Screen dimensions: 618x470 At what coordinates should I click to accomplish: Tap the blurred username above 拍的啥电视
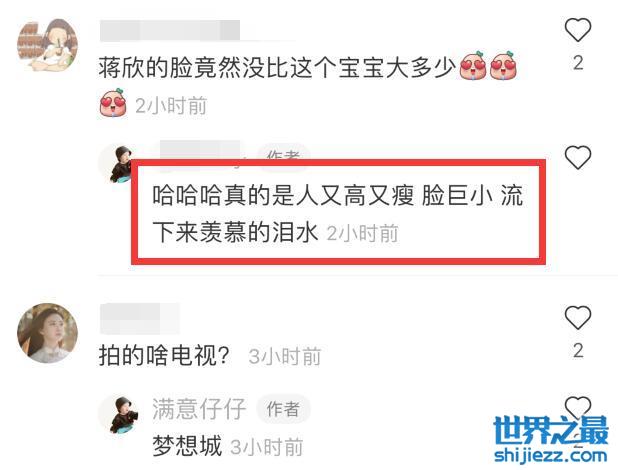[x=140, y=318]
